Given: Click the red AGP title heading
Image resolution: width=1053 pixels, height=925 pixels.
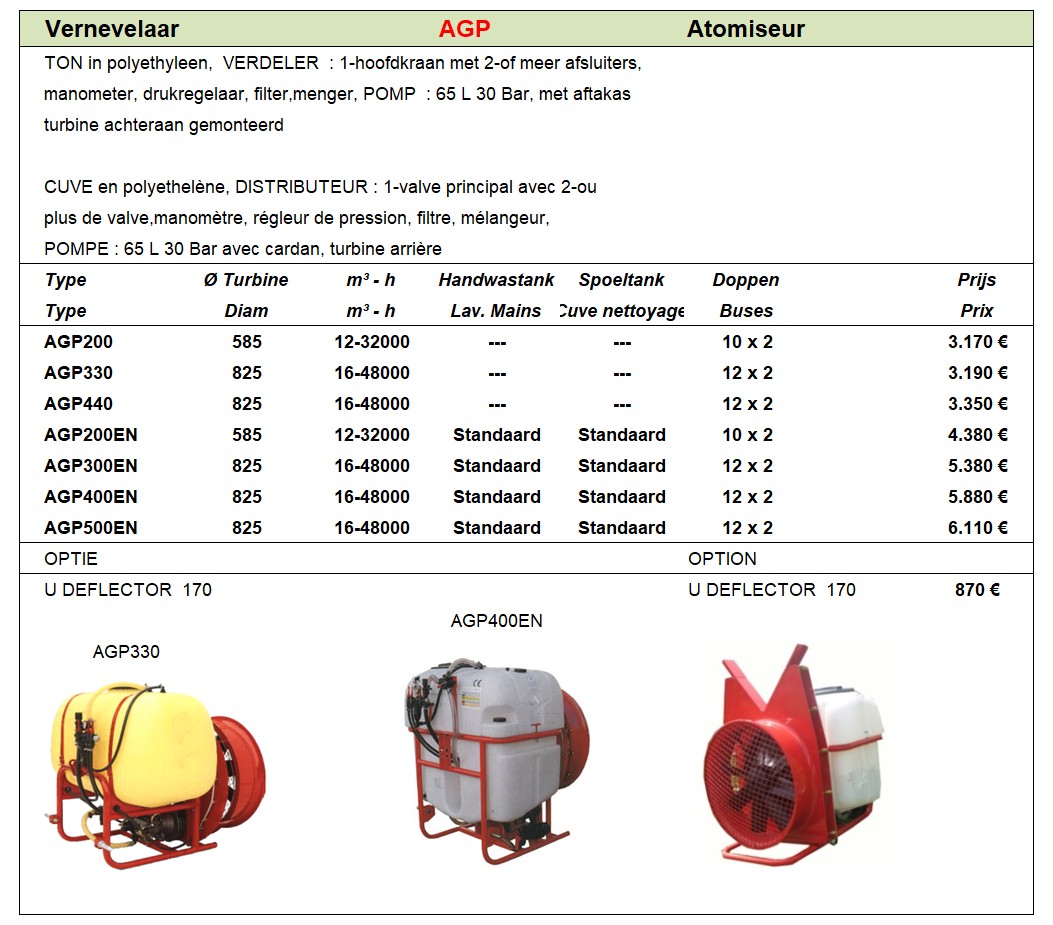Looking at the screenshot, I should tap(464, 29).
